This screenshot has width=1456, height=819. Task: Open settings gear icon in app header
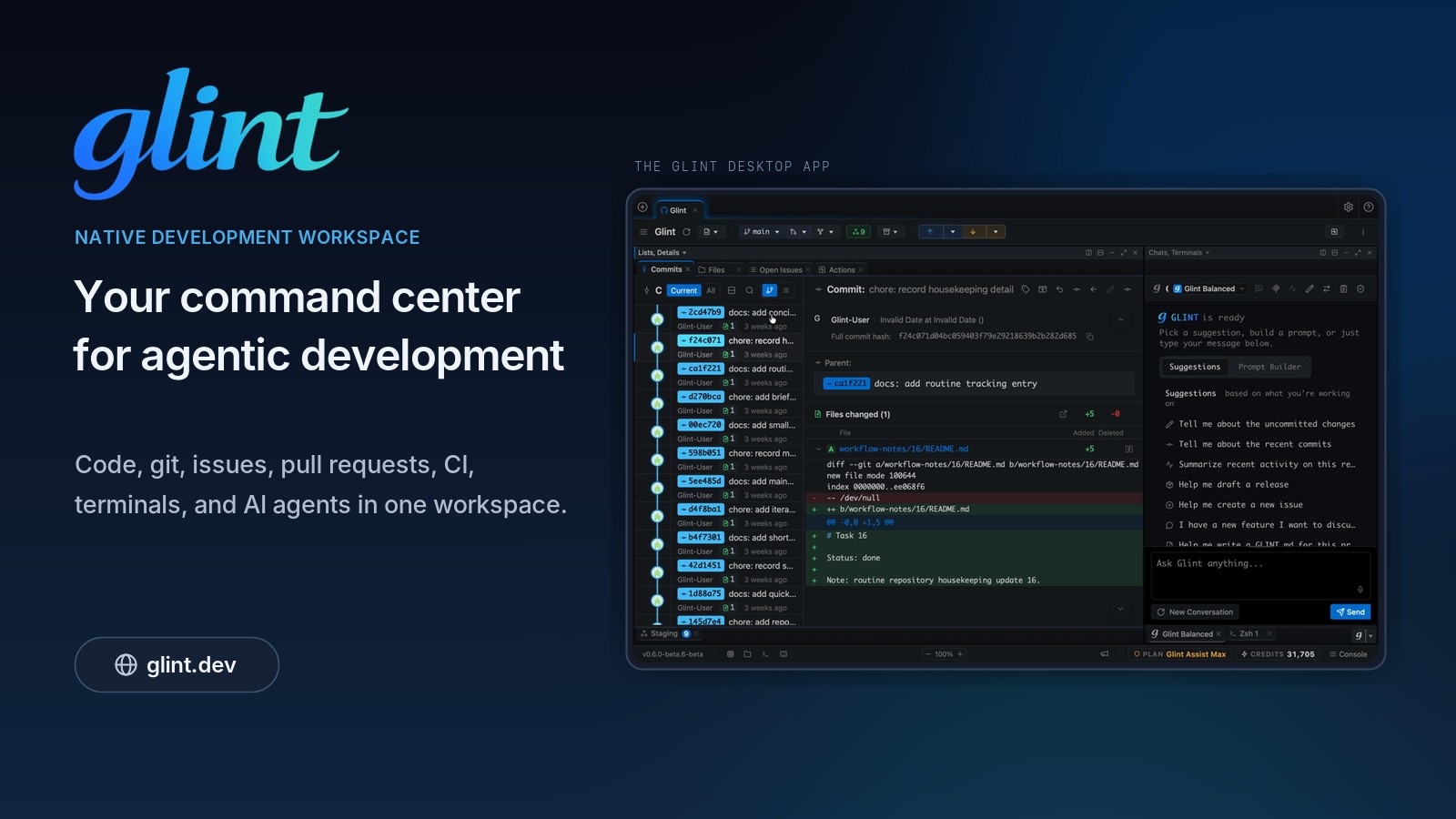pyautogui.click(x=1349, y=207)
